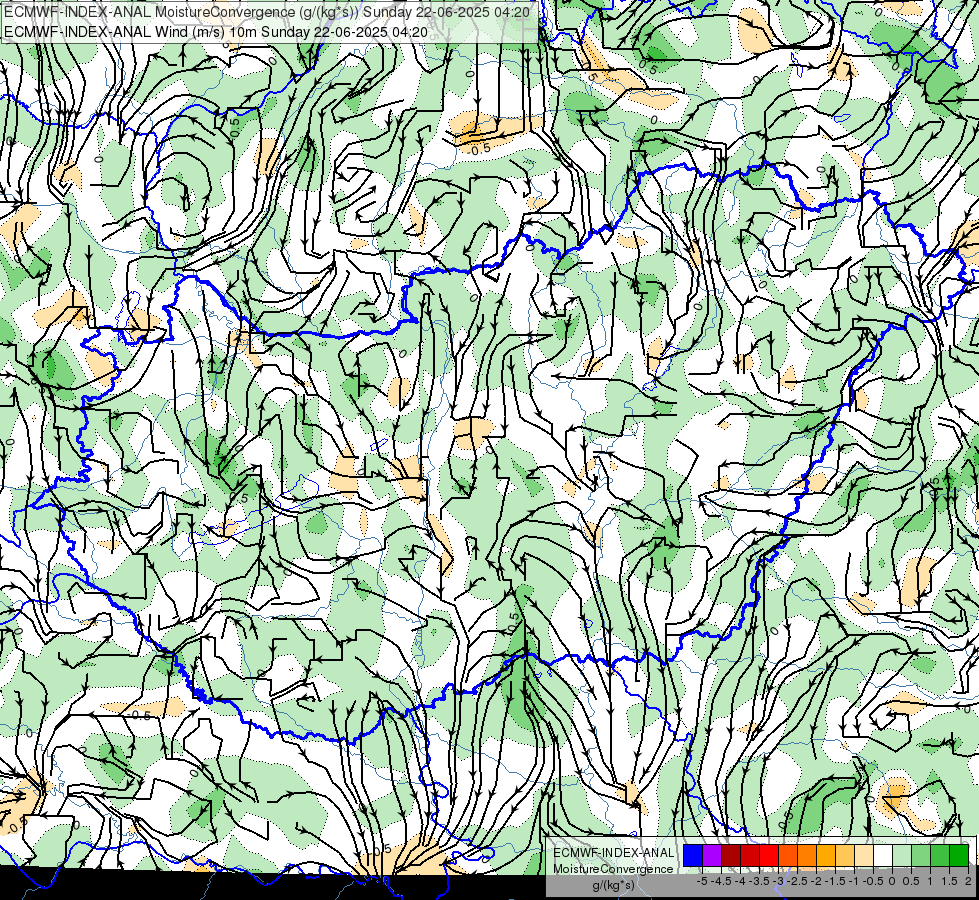Click the '-2' tick label in legend
Viewport: 979px width, 900px height.
point(817,881)
